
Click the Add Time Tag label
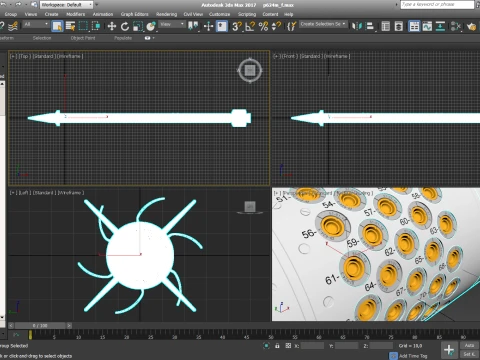(413, 356)
